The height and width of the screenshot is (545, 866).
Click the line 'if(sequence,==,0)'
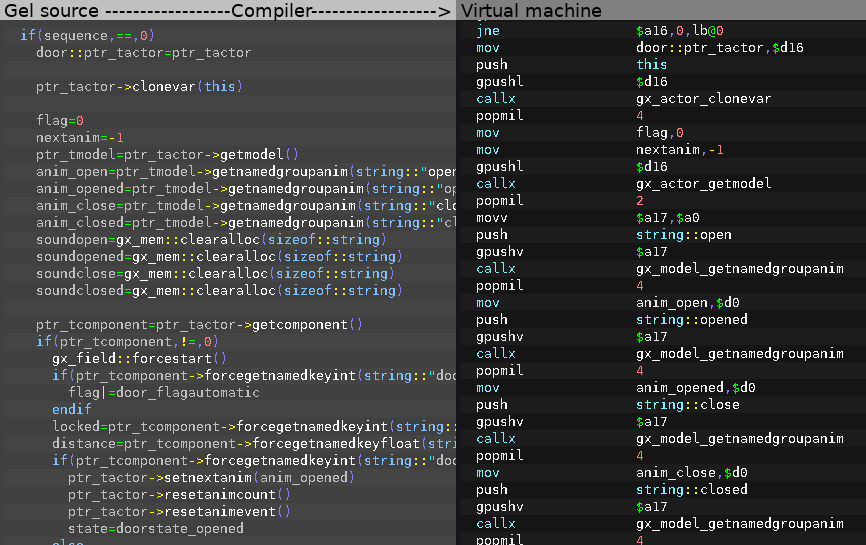[87, 35]
